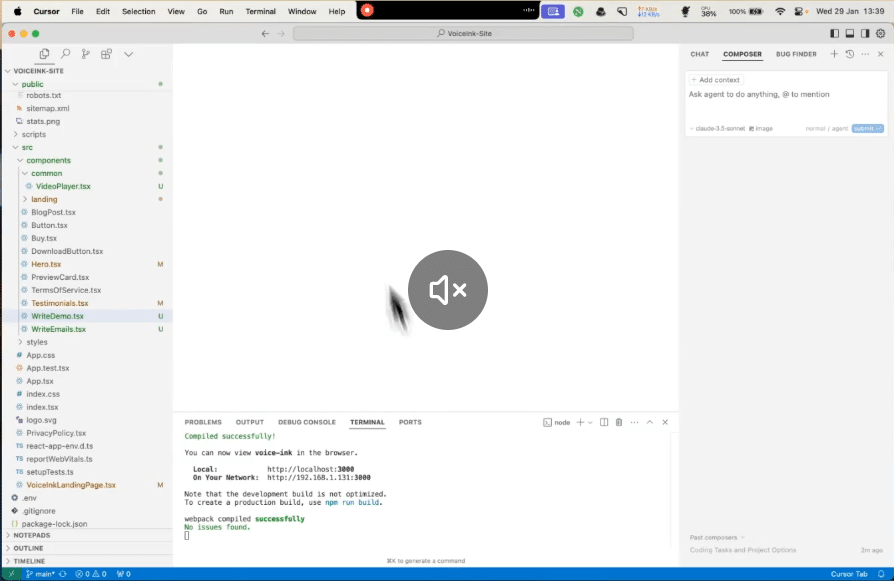894x581 pixels.
Task: Kill the active terminal with the trash icon
Action: coord(619,422)
